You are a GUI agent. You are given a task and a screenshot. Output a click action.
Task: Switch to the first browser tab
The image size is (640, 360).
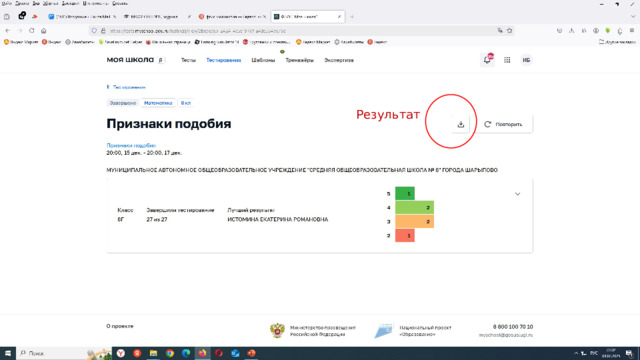click(x=82, y=17)
